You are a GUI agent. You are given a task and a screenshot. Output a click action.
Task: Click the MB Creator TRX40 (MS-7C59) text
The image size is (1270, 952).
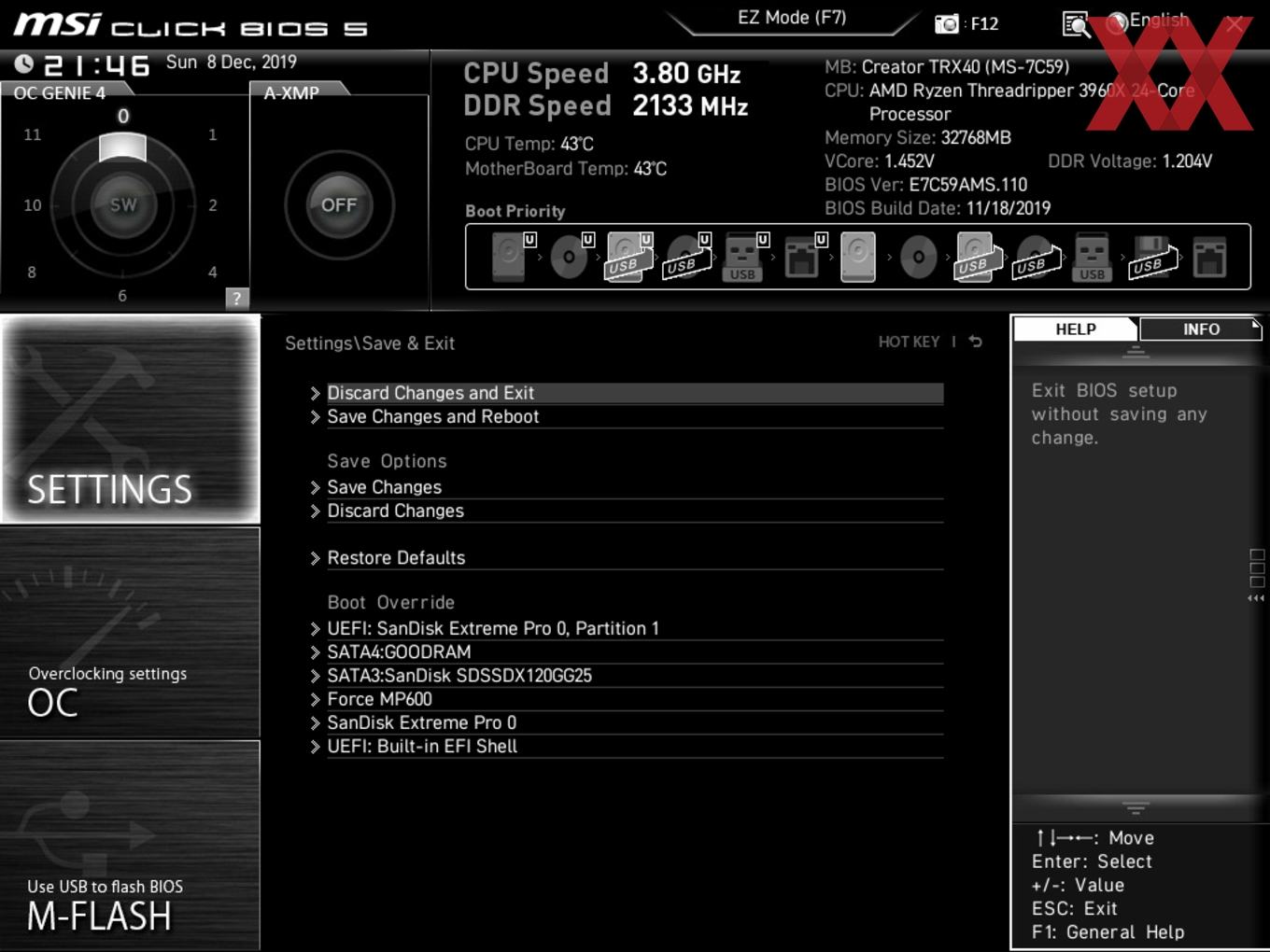947,66
